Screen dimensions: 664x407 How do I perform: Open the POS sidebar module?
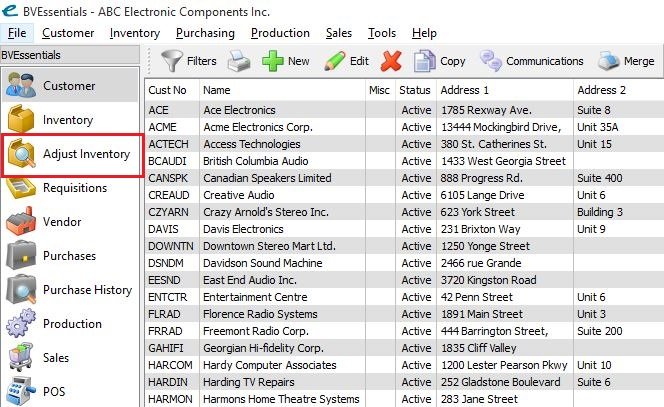70,391
